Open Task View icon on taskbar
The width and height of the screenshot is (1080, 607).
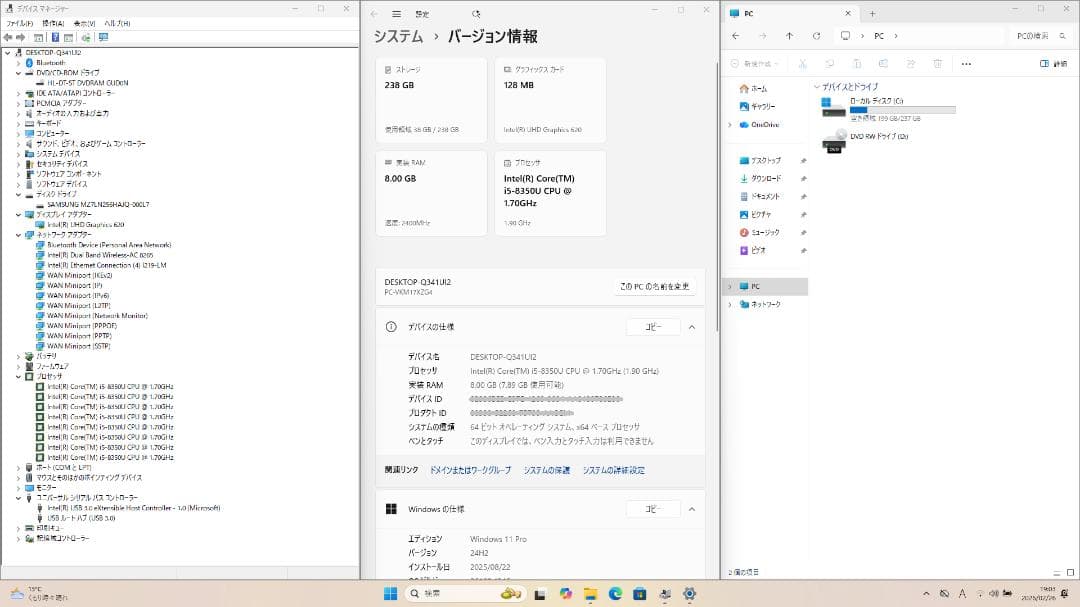[x=540, y=593]
